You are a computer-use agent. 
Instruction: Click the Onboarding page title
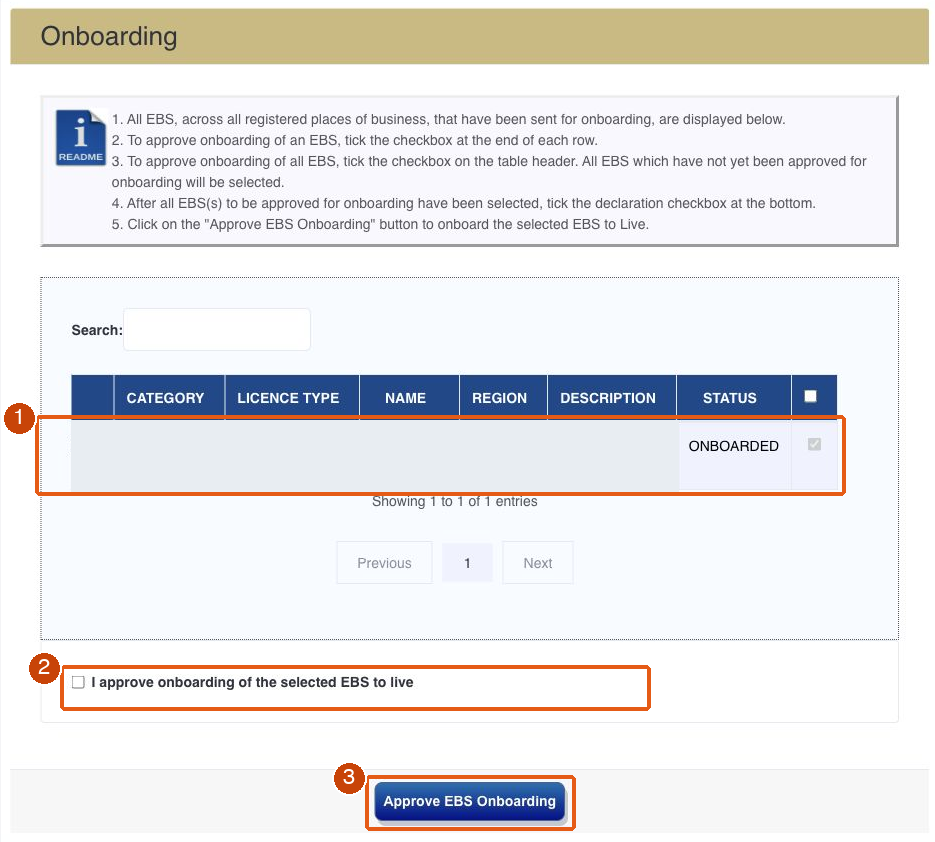click(109, 36)
